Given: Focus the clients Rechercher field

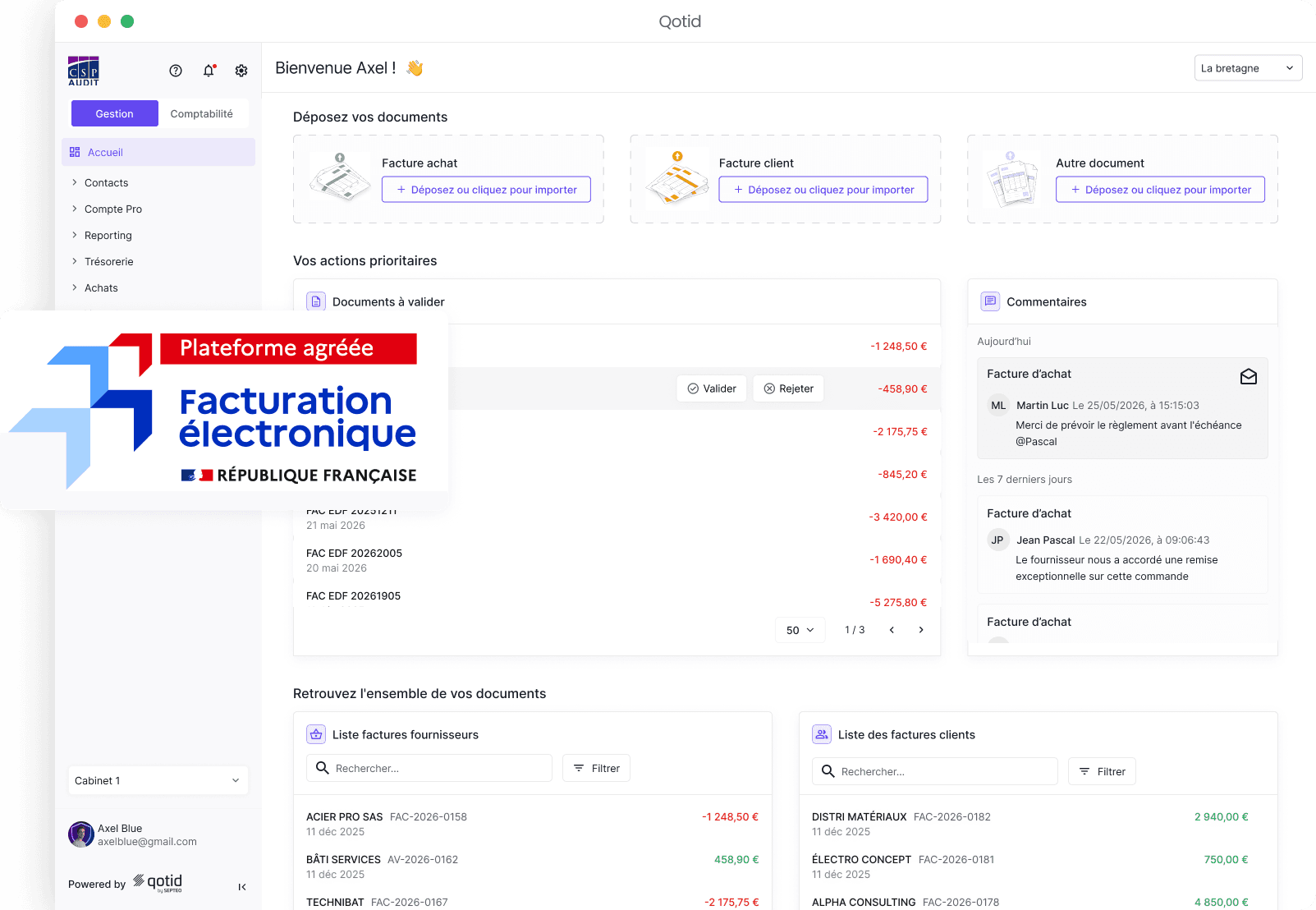Looking at the screenshot, I should pyautogui.click(x=935, y=771).
